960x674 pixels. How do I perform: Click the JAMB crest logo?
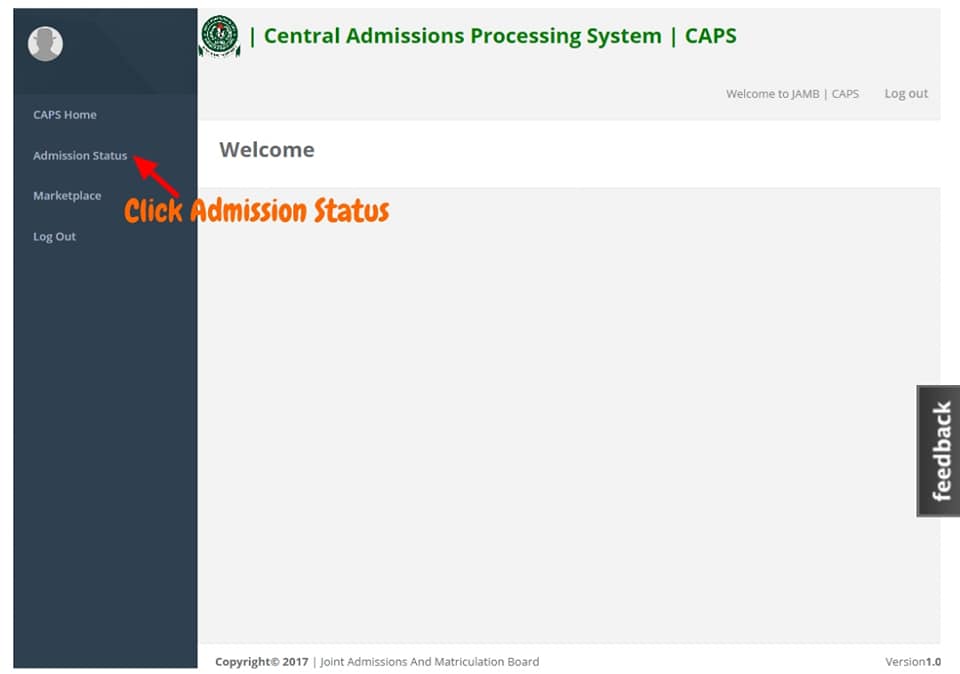(220, 36)
